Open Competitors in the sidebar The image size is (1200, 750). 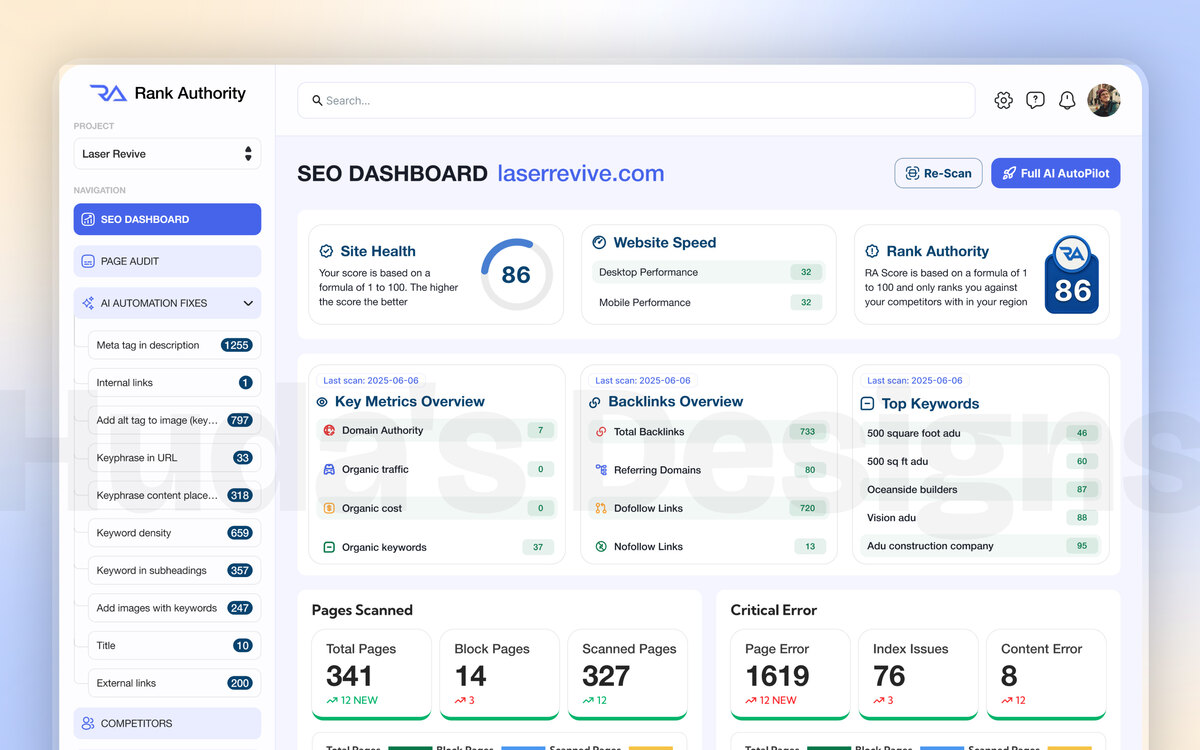point(167,723)
